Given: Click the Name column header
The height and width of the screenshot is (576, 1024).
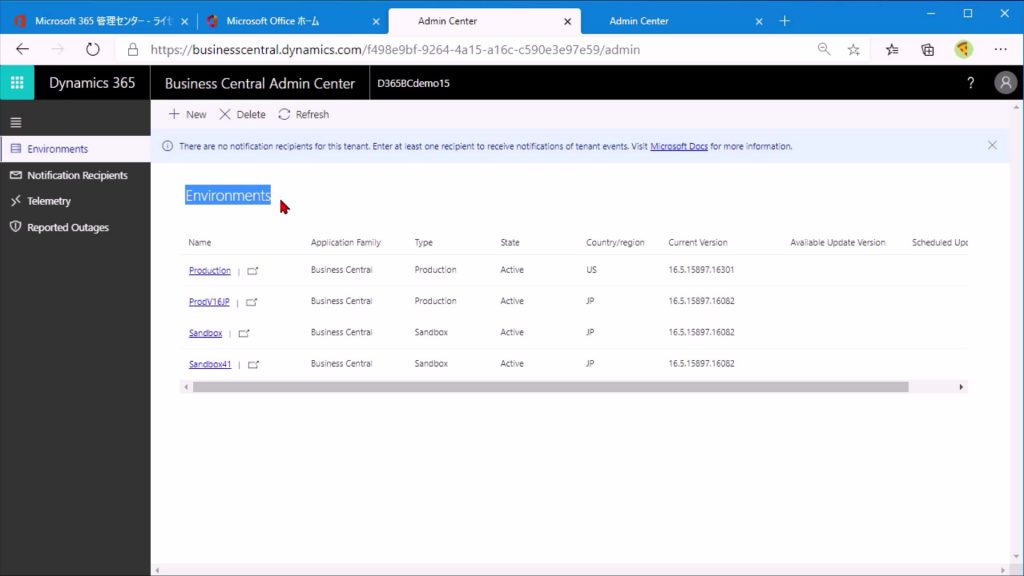Looking at the screenshot, I should pos(200,242).
